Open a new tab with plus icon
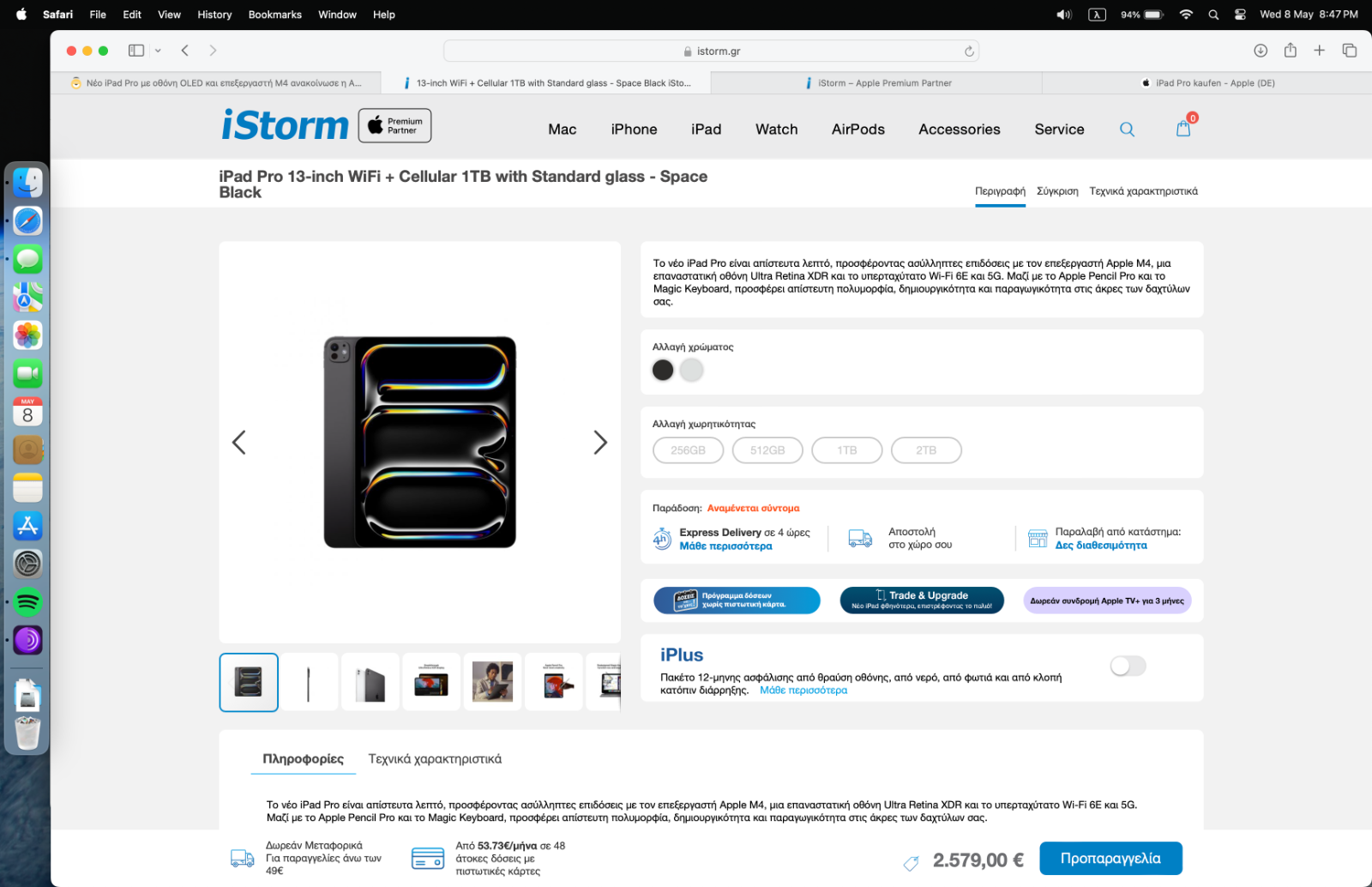The image size is (1372, 887). (x=1320, y=51)
